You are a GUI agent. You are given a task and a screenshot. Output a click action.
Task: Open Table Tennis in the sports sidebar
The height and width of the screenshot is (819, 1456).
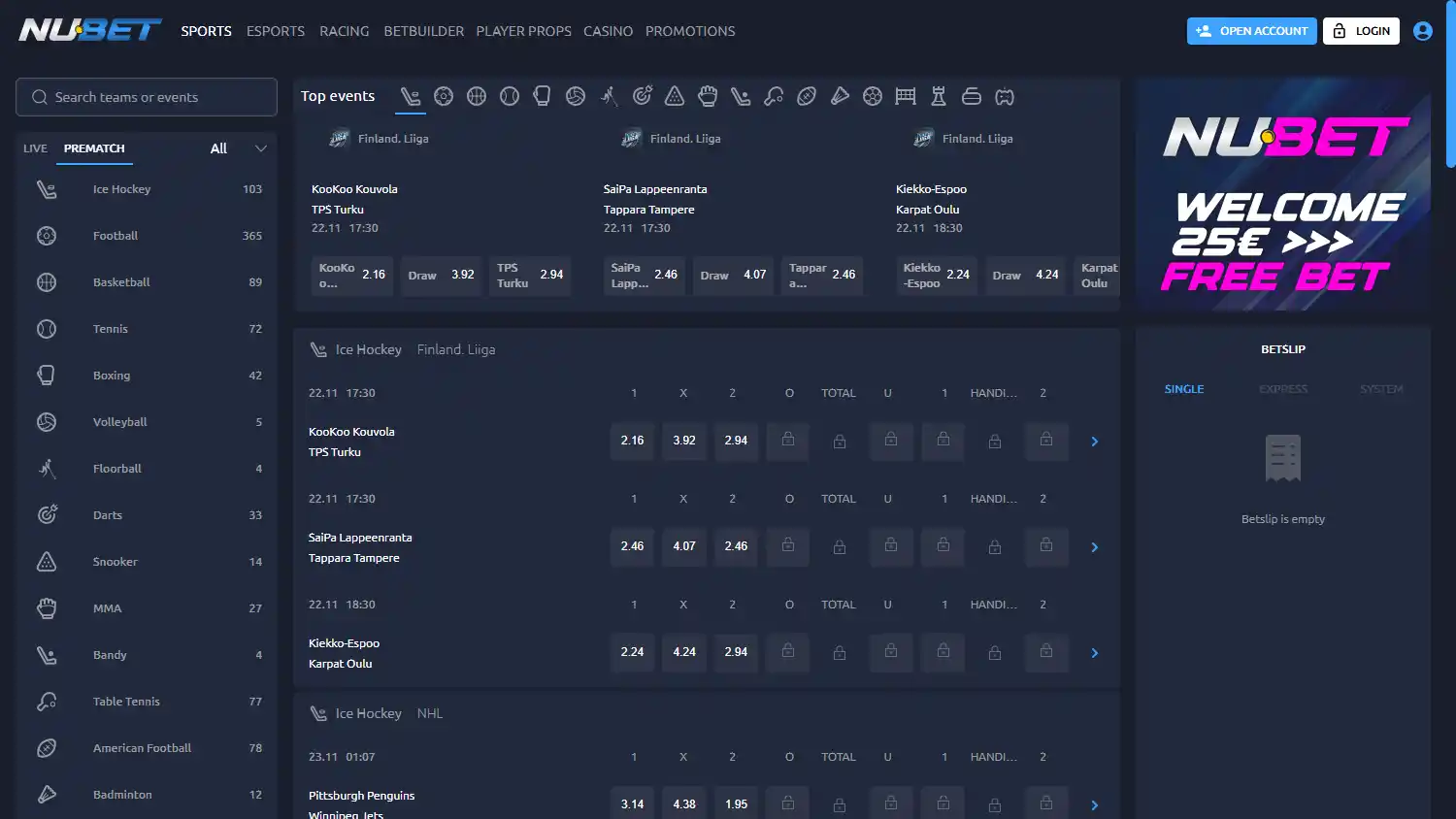pos(147,702)
